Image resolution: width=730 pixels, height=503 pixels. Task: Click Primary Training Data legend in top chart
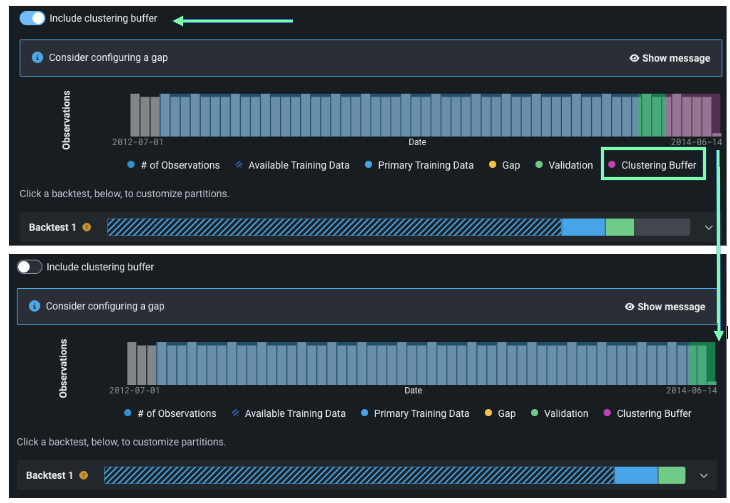[425, 165]
